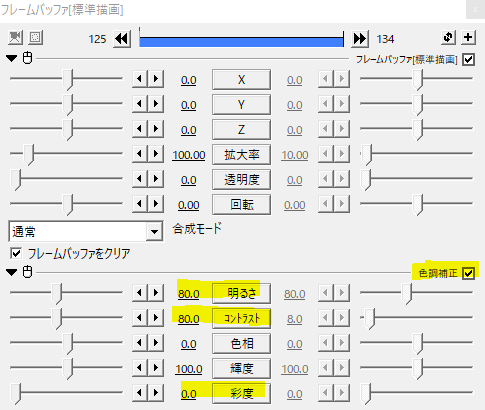Collapse the フレームバッファ section triangle

11,59
